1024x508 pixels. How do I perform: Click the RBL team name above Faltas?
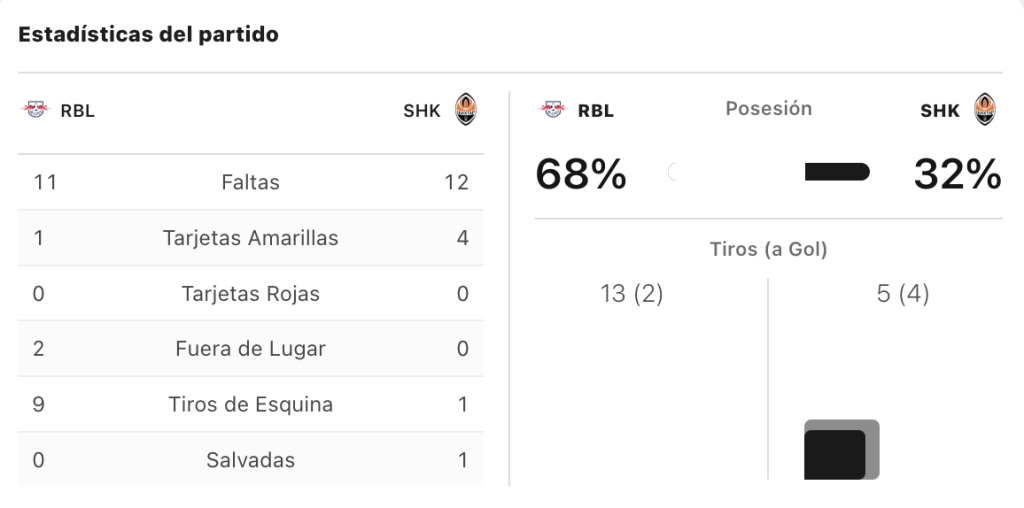click(78, 111)
